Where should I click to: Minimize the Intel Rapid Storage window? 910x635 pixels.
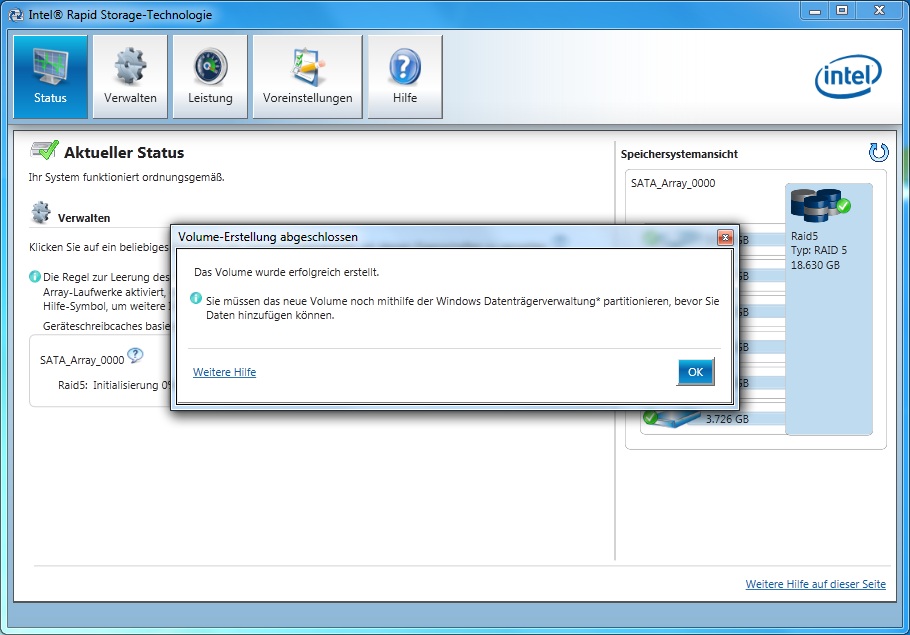point(815,10)
